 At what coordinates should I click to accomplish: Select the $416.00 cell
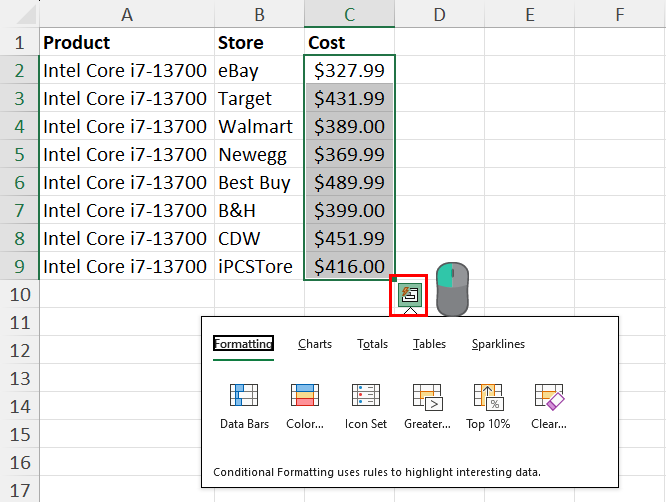[x=350, y=267]
